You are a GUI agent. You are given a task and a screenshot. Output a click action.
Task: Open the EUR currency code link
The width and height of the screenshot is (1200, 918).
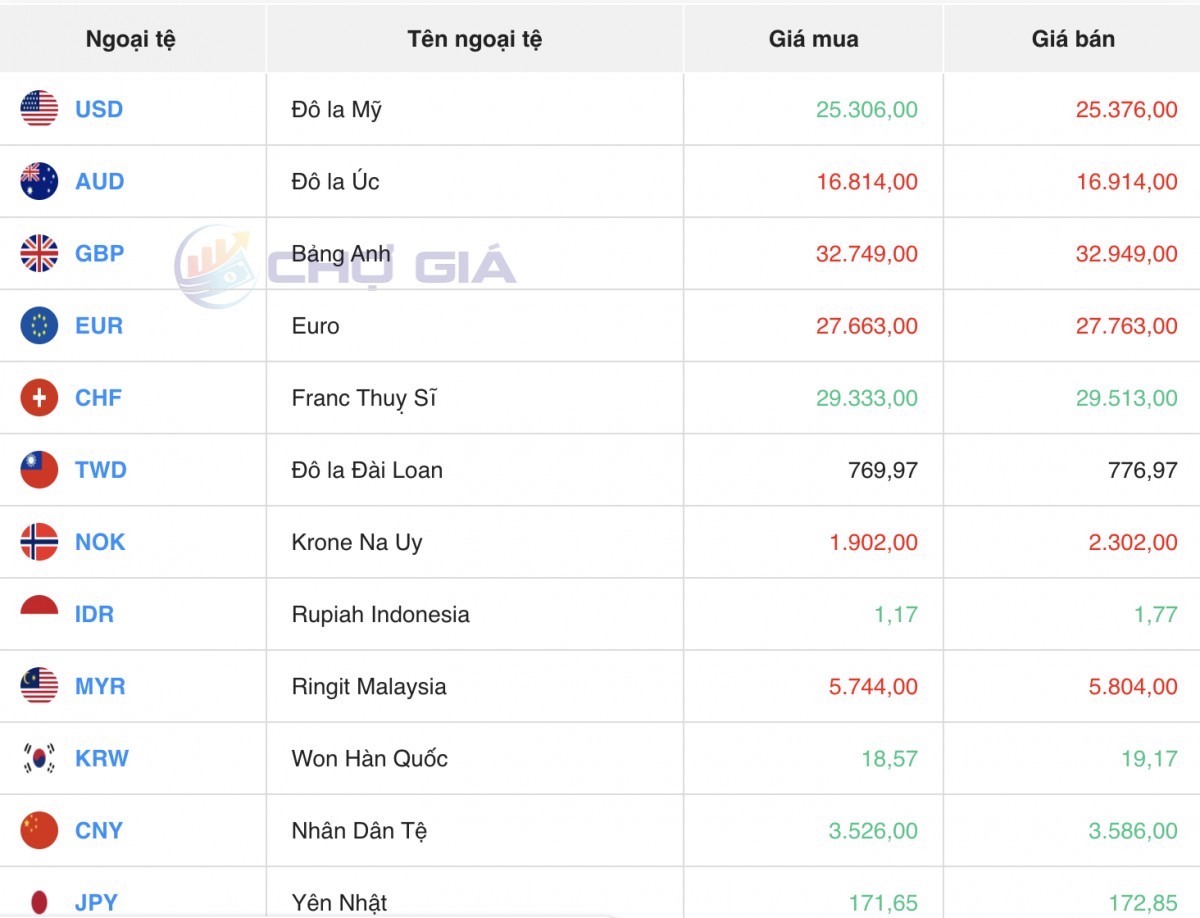(x=99, y=325)
